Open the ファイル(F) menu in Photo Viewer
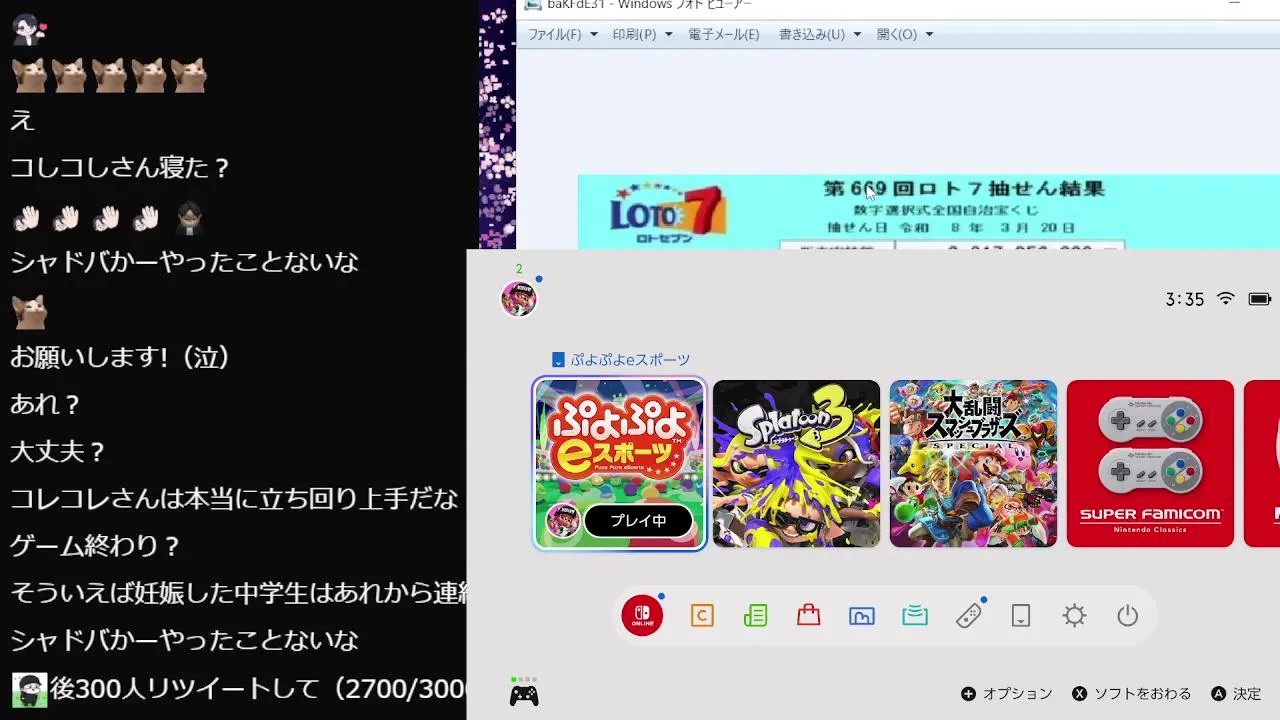This screenshot has width=1280, height=720. click(562, 34)
